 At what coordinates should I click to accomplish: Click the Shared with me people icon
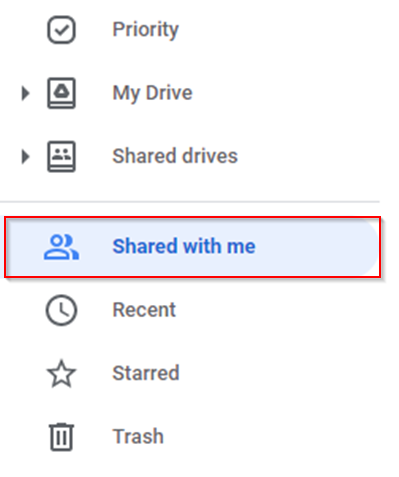coord(61,247)
